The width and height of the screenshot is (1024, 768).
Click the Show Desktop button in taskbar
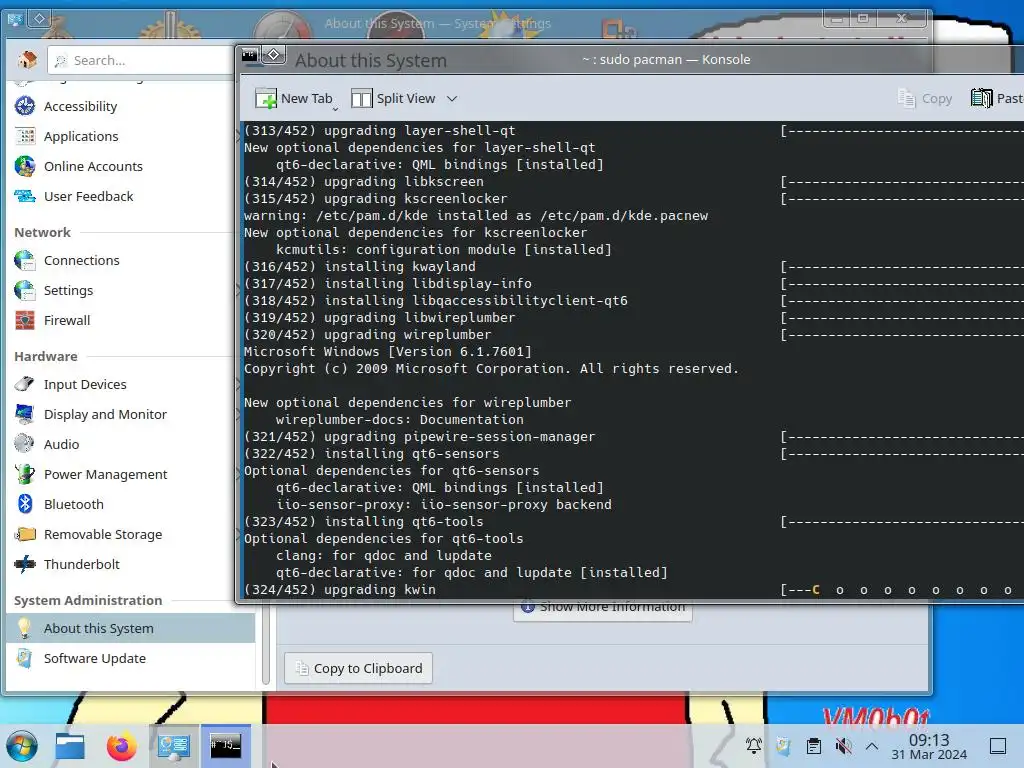[x=997, y=746]
